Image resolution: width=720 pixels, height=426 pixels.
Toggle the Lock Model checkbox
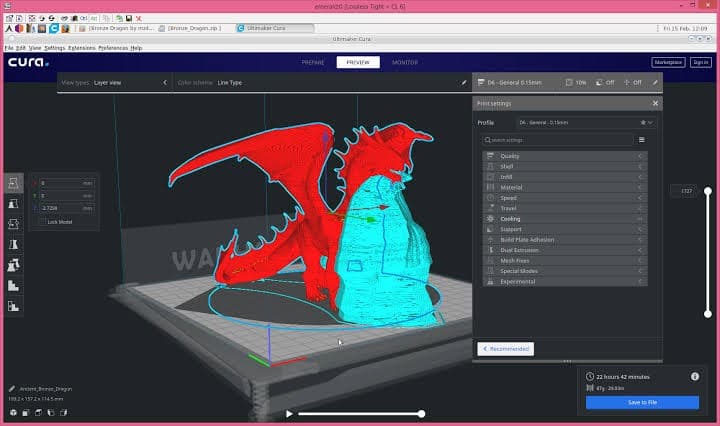(x=43, y=222)
